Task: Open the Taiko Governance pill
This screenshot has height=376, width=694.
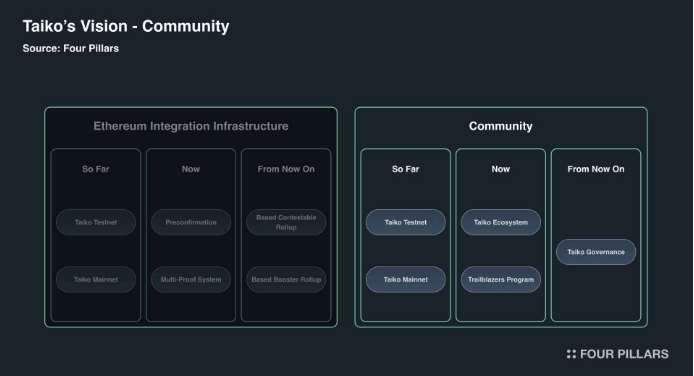Action: [x=596, y=252]
